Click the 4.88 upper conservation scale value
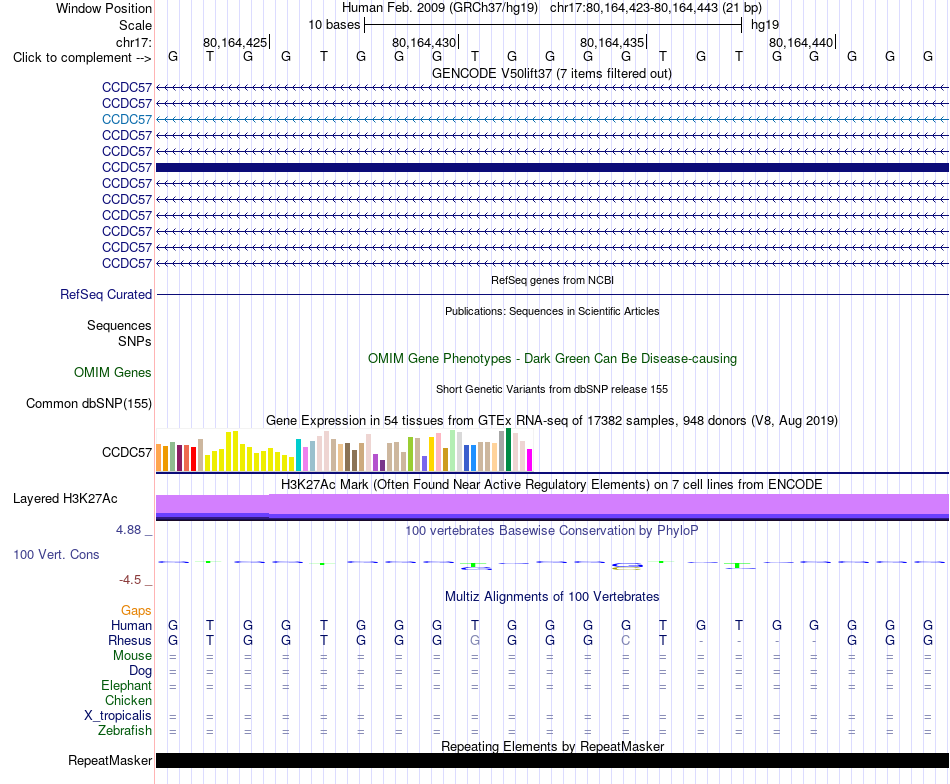The width and height of the screenshot is (950, 784). [x=128, y=530]
